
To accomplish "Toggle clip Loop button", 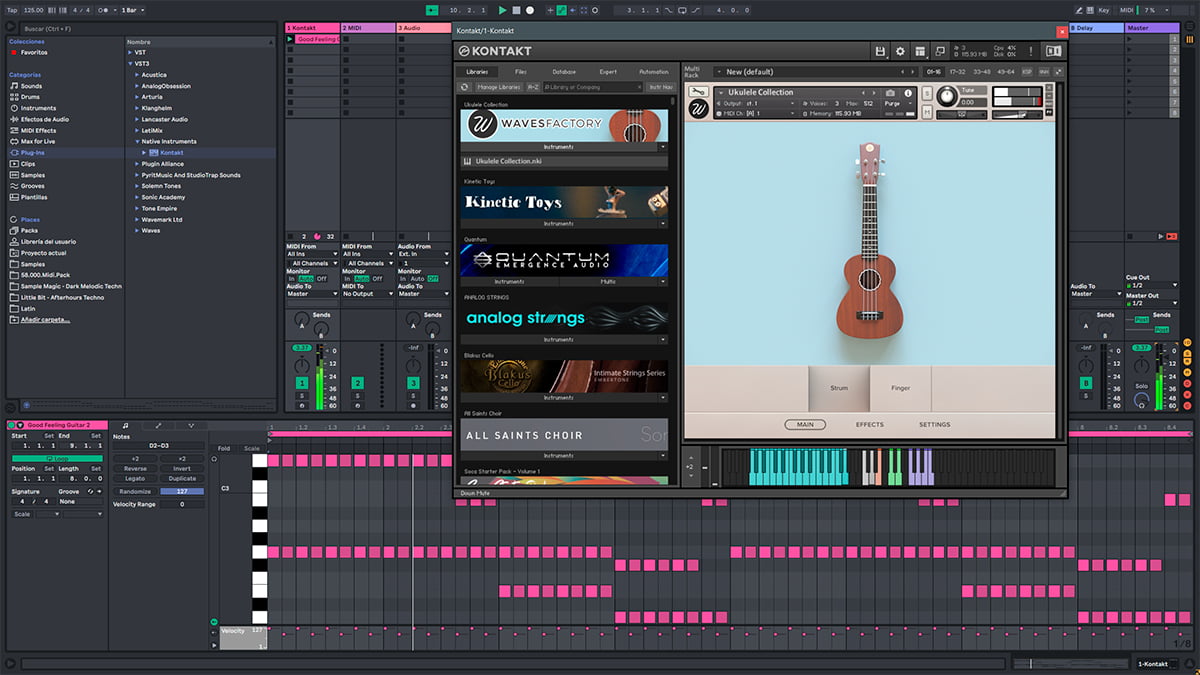I will coord(57,458).
